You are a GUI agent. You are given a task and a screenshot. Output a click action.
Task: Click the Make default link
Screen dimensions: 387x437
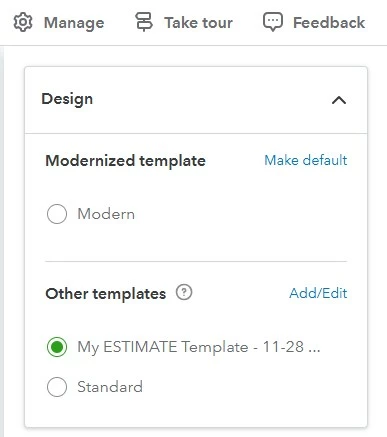point(306,160)
